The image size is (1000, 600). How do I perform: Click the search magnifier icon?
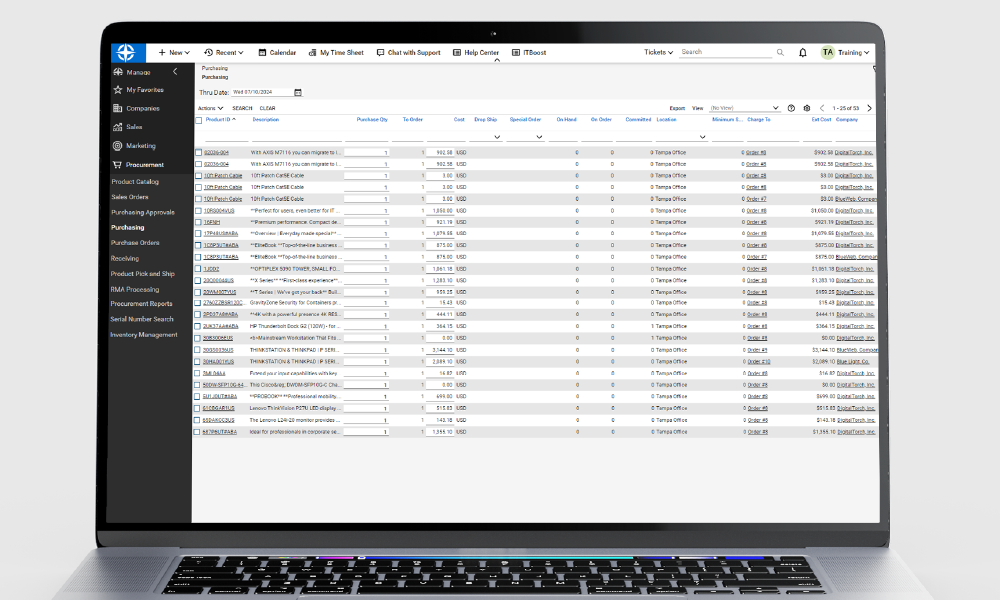click(x=780, y=52)
